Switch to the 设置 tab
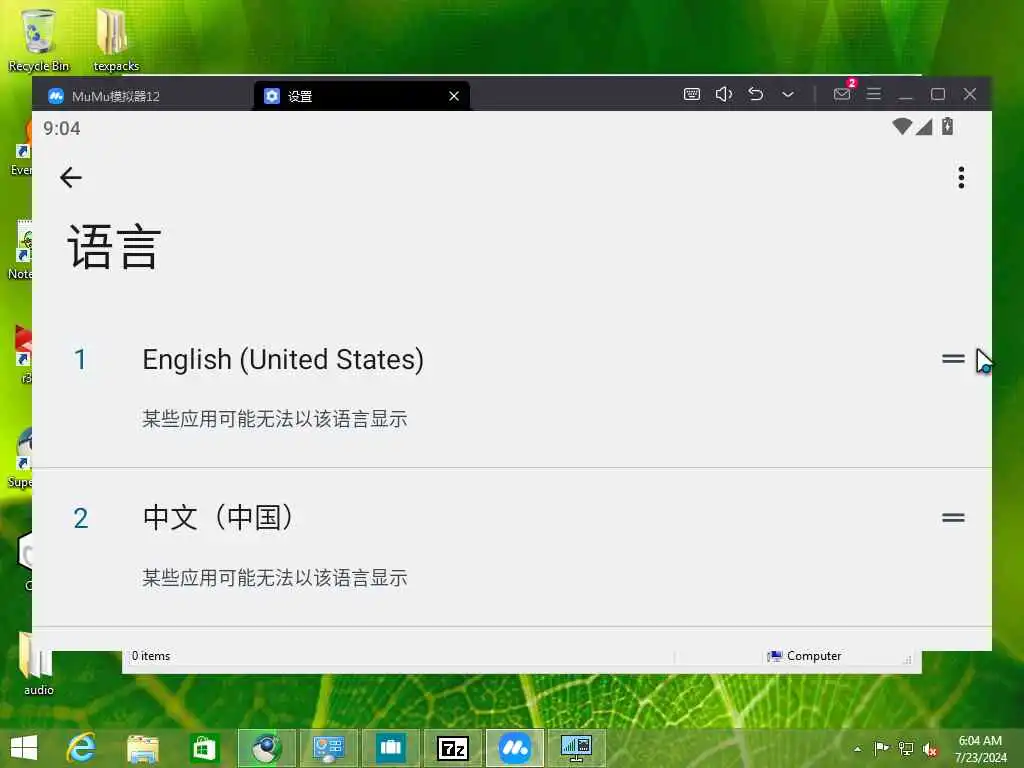The width and height of the screenshot is (1024, 768). 360,96
